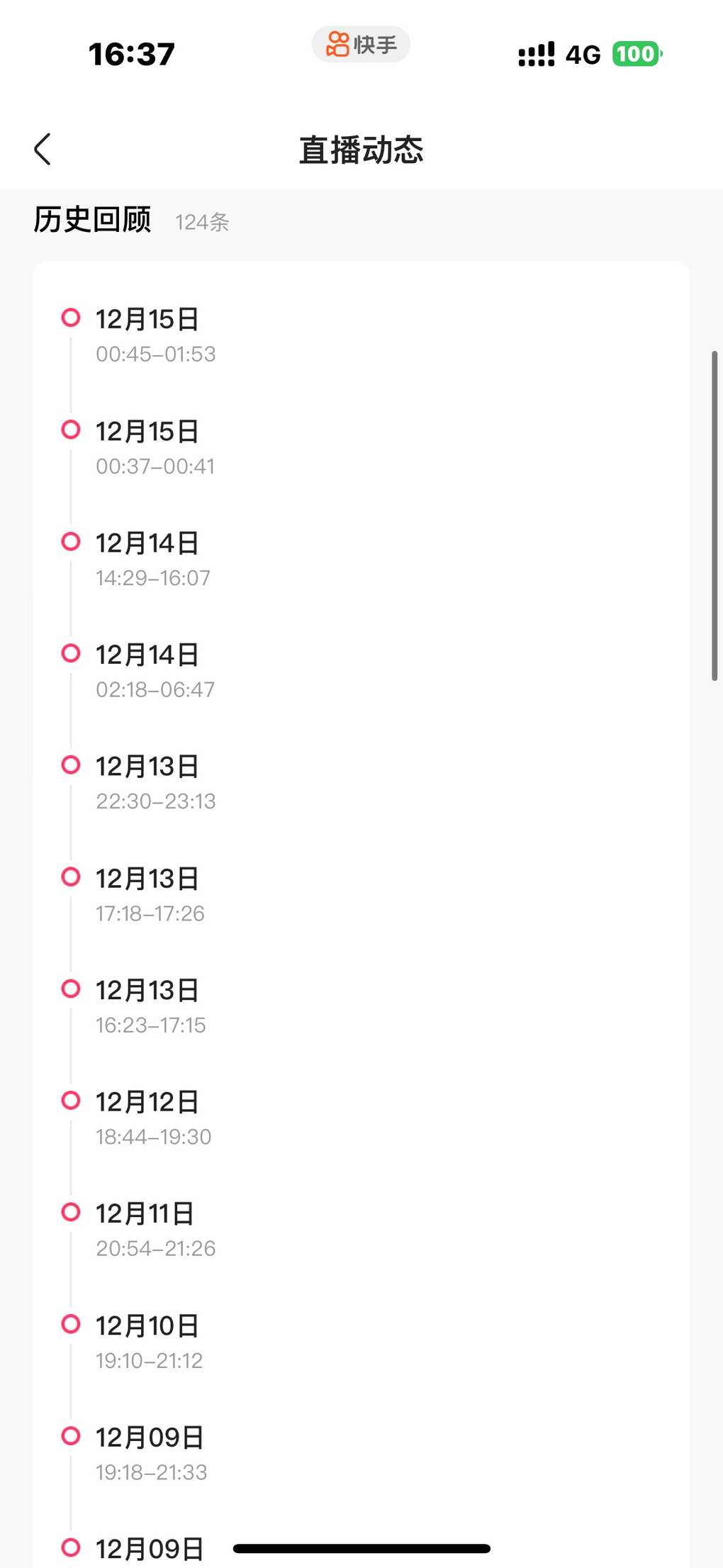The height and width of the screenshot is (1568, 723).
Task: Open the 12月13日 16:23–17:15 live record
Action: click(x=150, y=1007)
